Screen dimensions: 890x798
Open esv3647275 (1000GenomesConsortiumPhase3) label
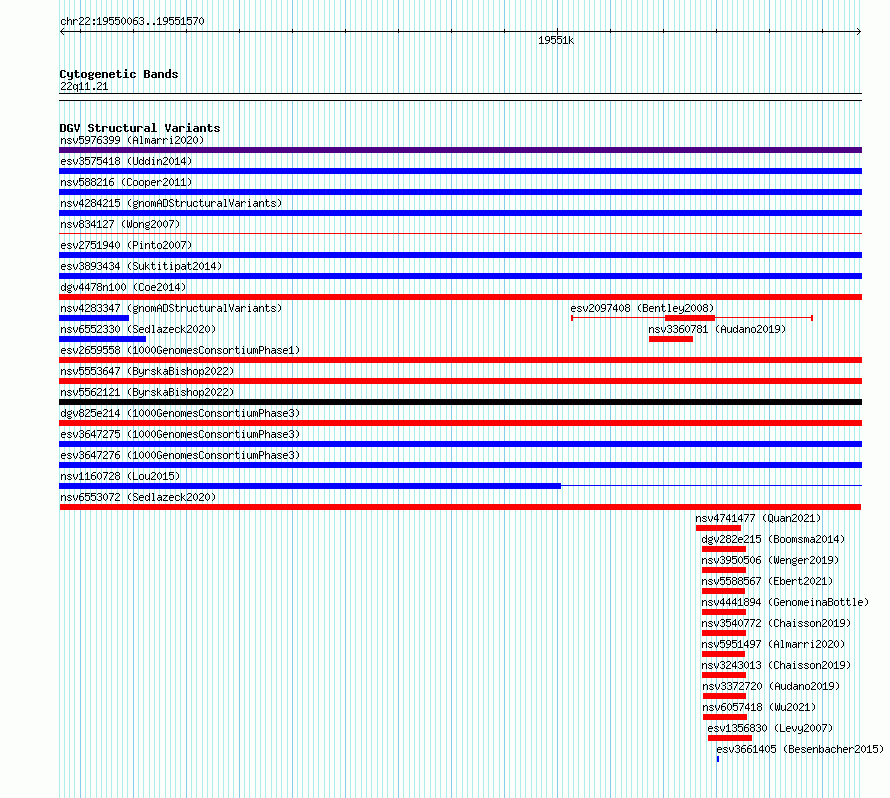point(180,434)
